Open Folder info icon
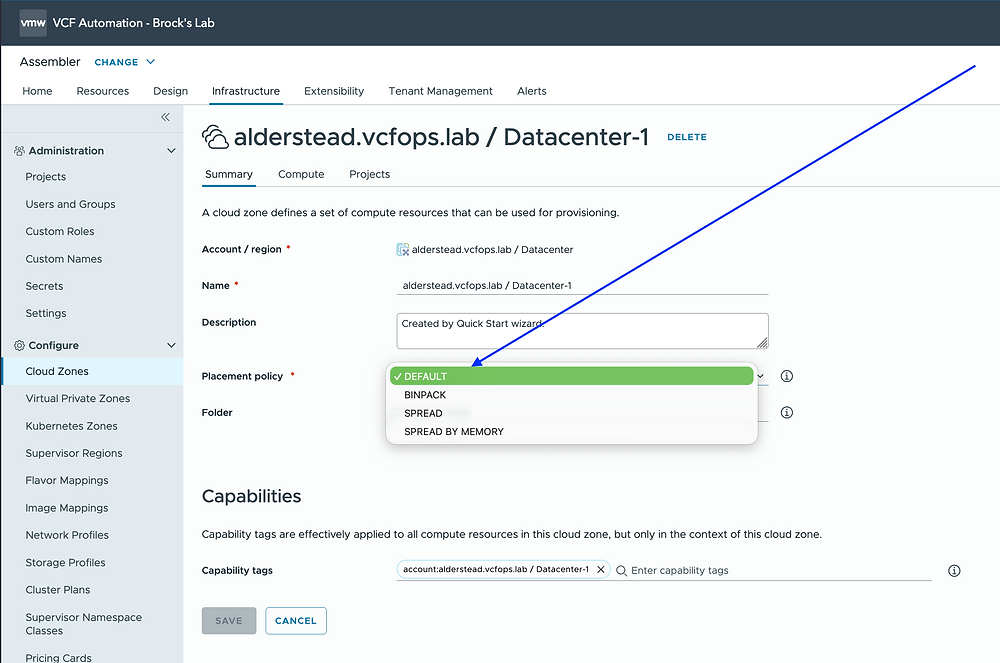 point(787,412)
